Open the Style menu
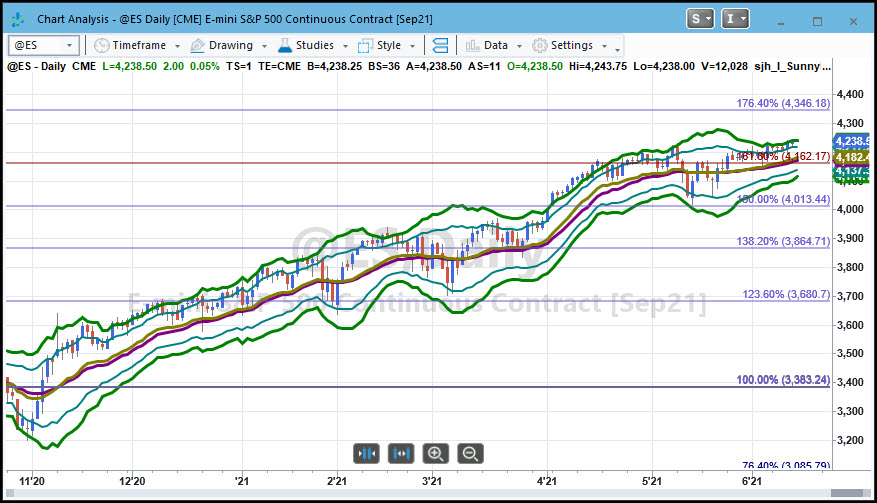Screen dimensions: 877x503 pyautogui.click(x=389, y=45)
